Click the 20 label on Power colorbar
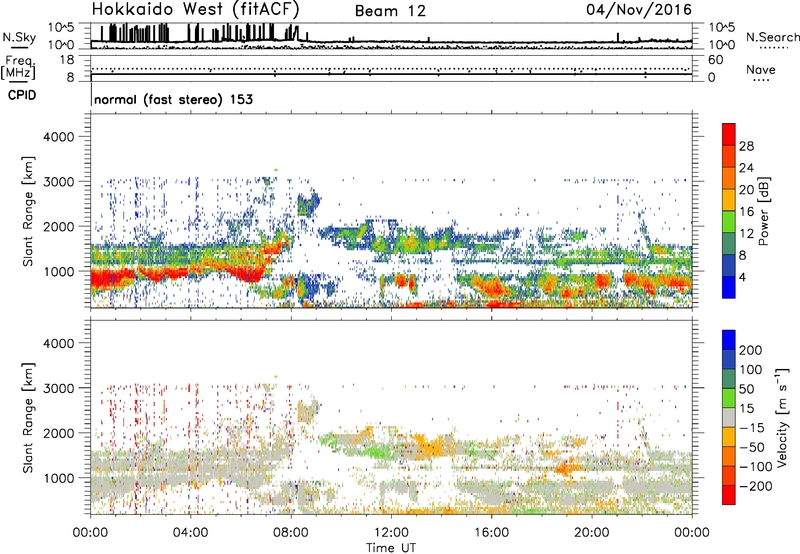Image resolution: width=800 pixels, height=554 pixels. coord(746,190)
